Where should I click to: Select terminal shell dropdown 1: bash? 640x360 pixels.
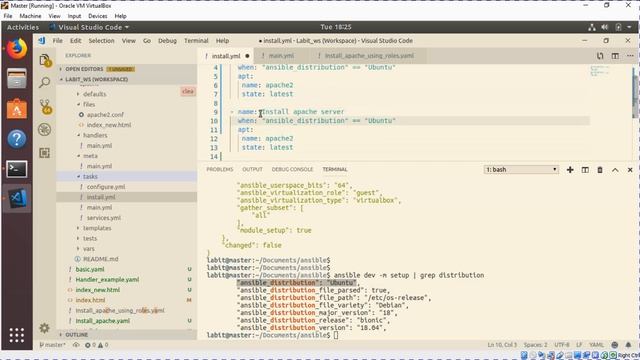click(x=521, y=169)
